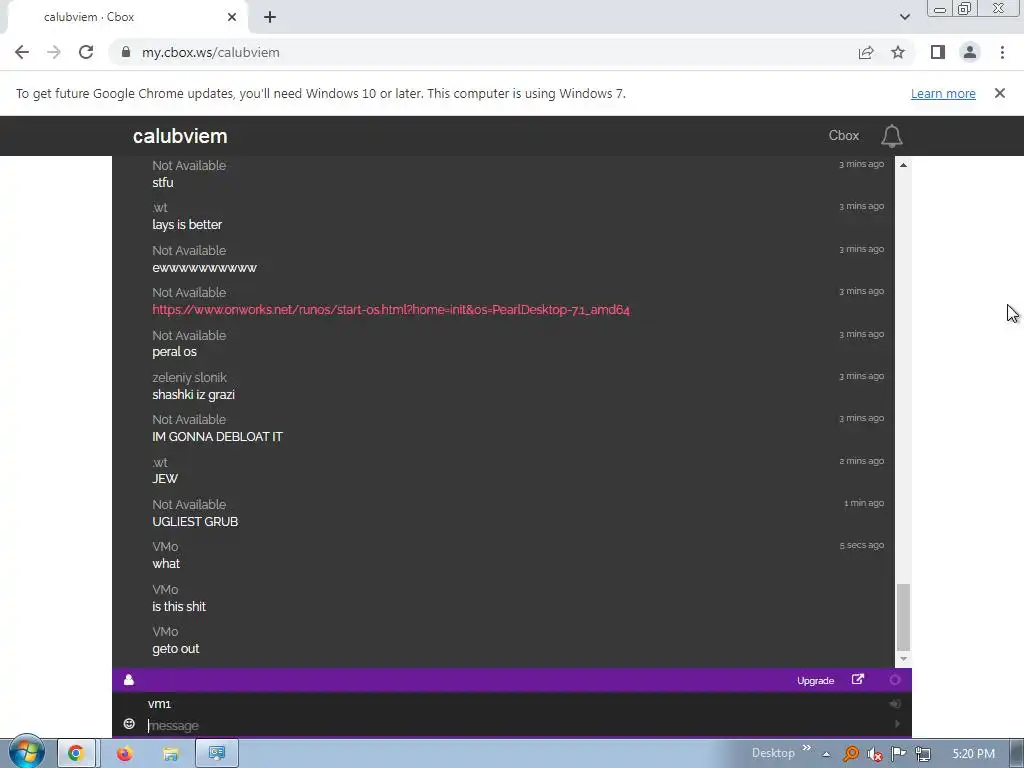The width and height of the screenshot is (1024, 768).
Task: Click chat scrollbar up arrow
Action: 903,165
